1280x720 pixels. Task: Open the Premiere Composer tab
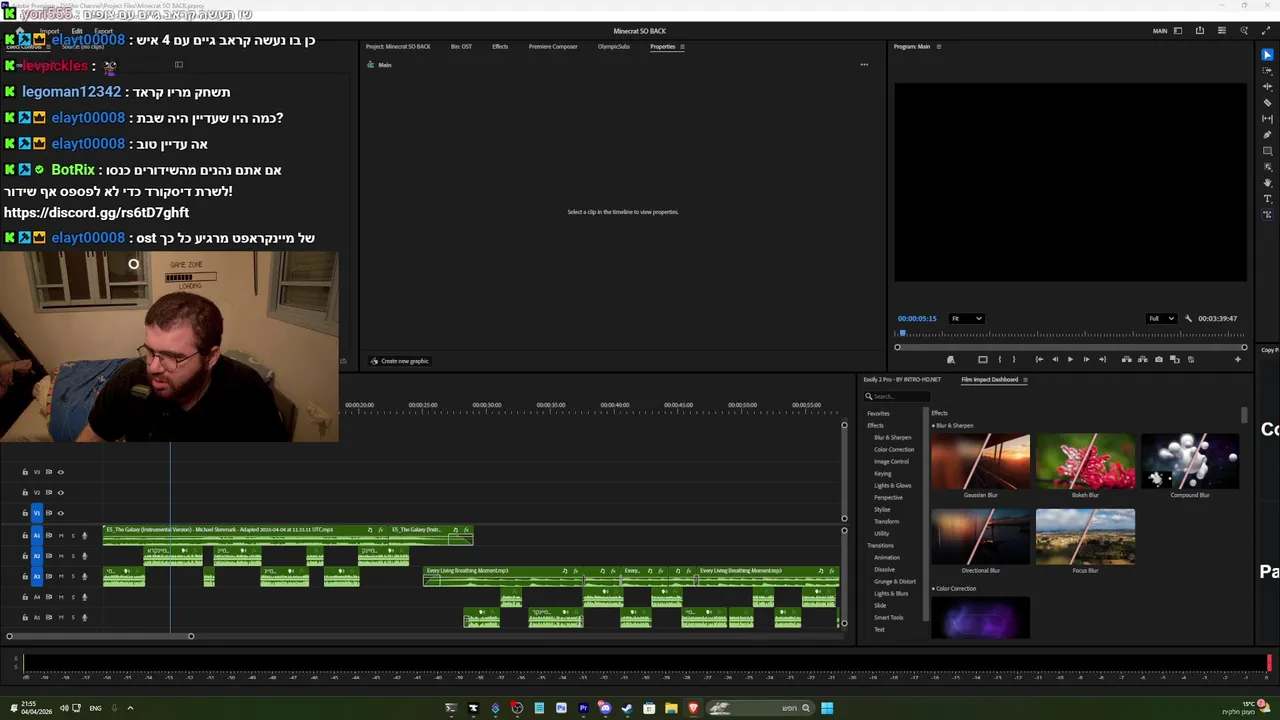(x=553, y=47)
